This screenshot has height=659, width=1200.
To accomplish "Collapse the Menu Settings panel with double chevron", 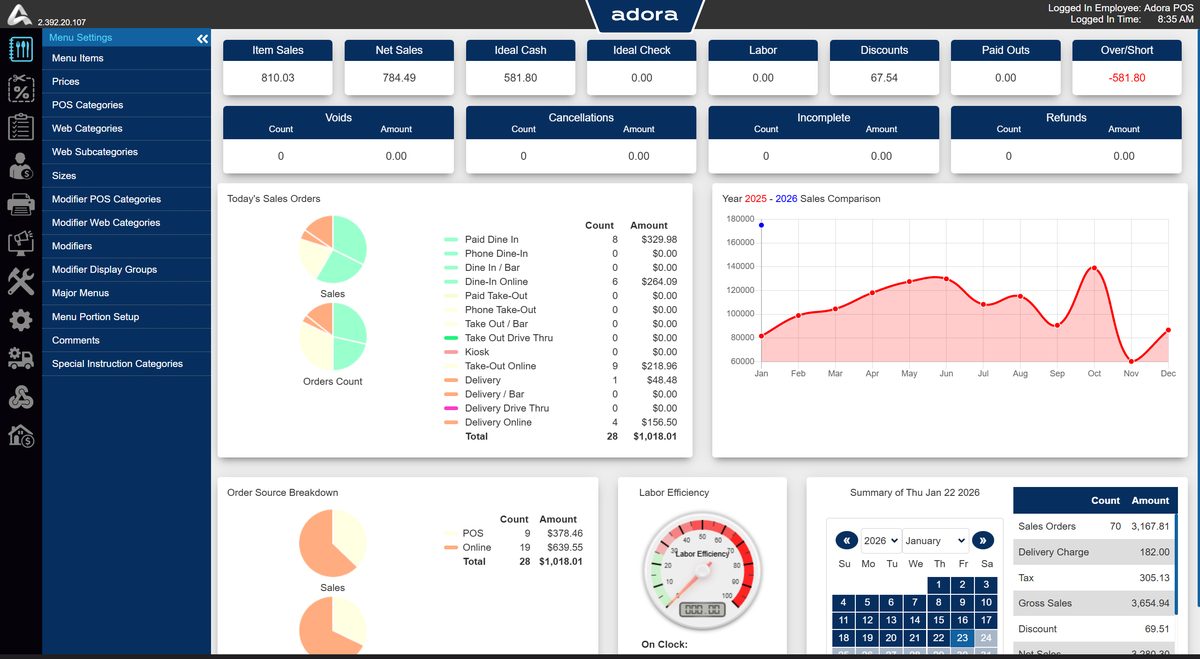I will tap(202, 38).
